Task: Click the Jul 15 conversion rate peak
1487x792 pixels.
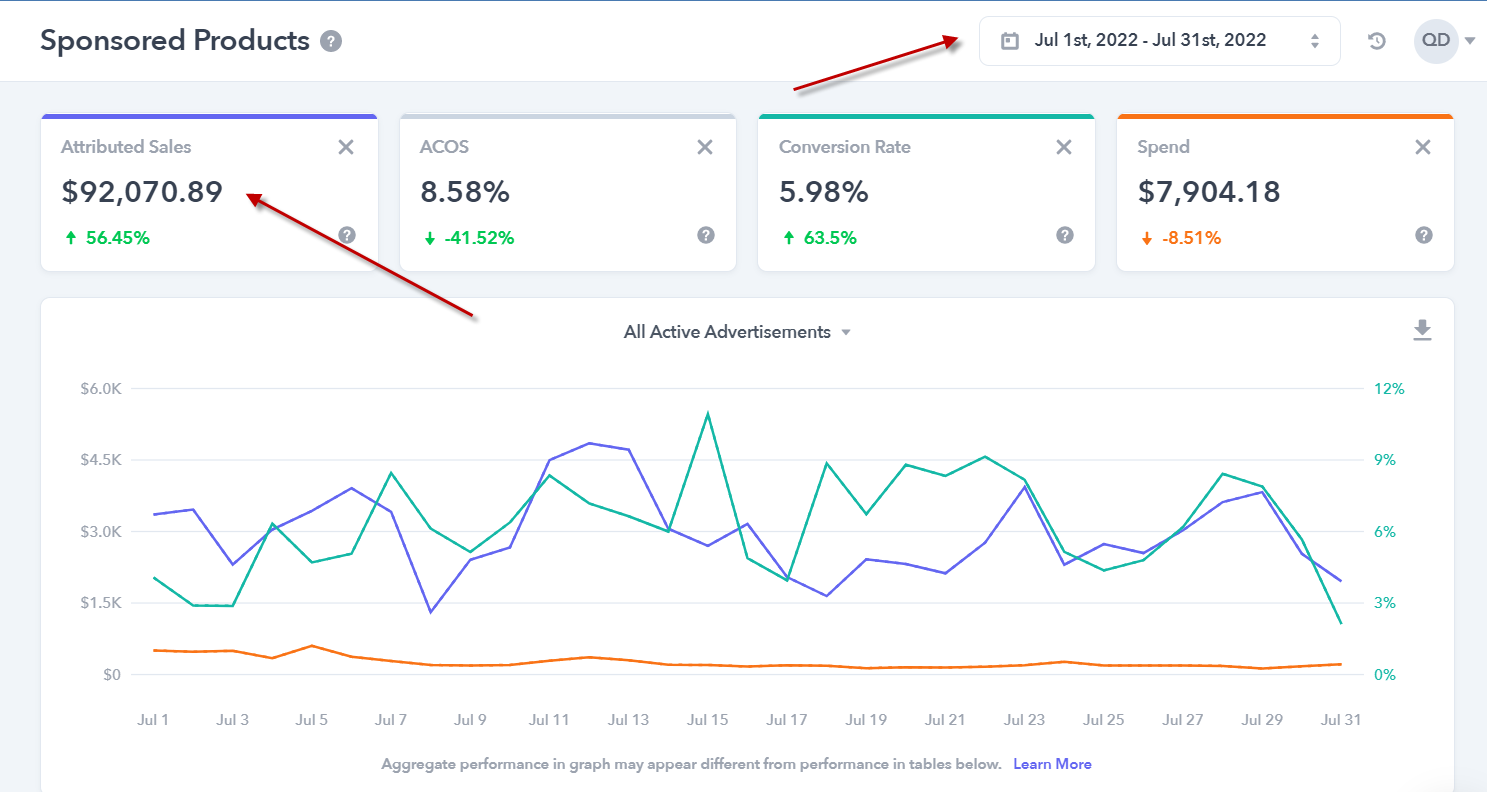Action: click(x=708, y=413)
